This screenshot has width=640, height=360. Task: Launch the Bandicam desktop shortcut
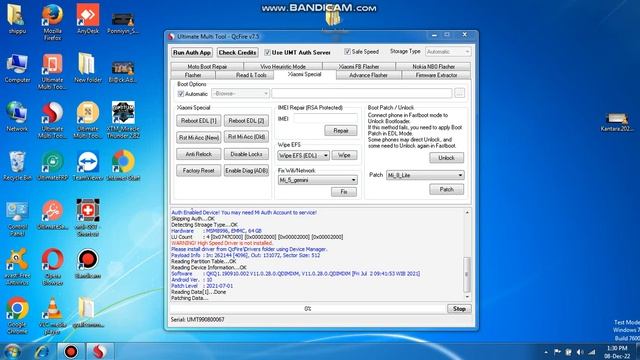click(88, 264)
